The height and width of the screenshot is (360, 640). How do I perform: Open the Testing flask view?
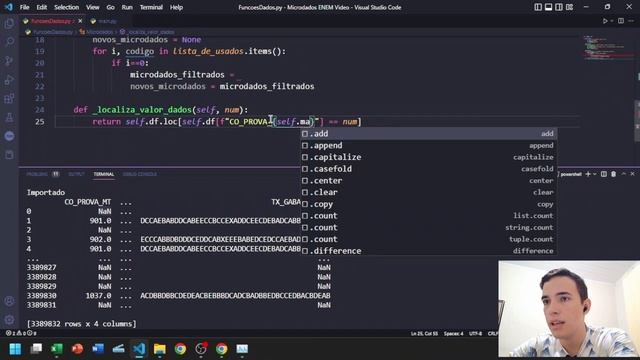tap(9, 118)
